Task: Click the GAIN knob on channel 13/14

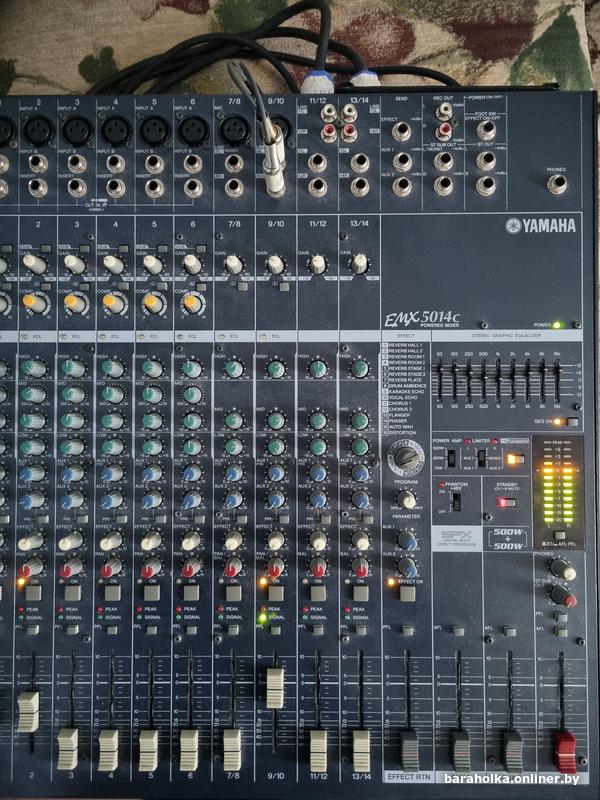Action: click(x=359, y=264)
